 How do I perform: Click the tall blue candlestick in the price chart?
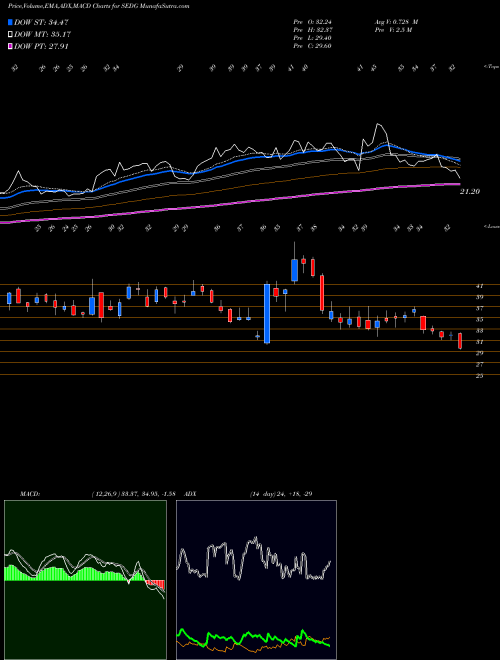pyautogui.click(x=267, y=314)
